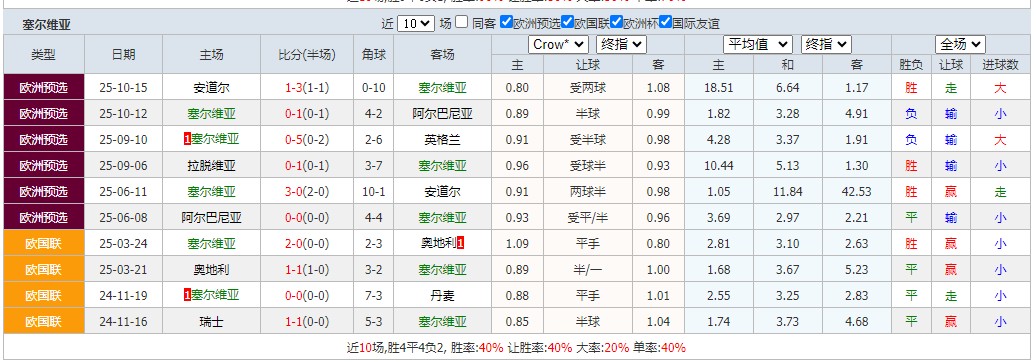Click the 受平/半 handicap cell
Viewport: 1036px width, 362px height.
click(588, 217)
